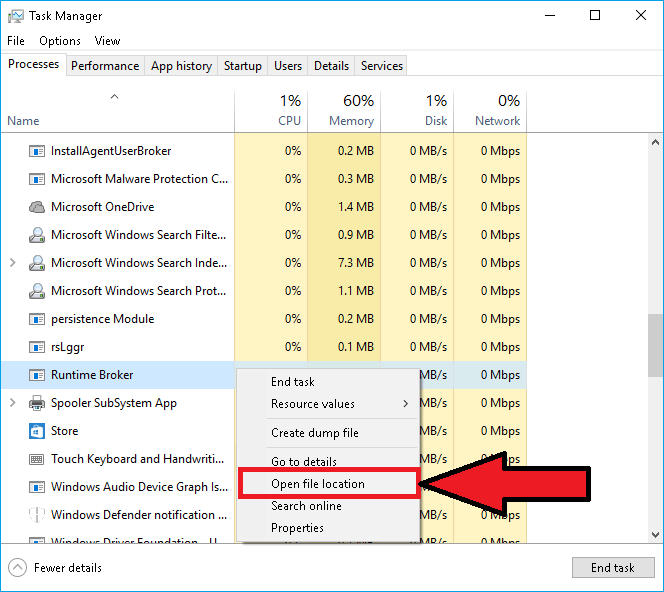
Task: Switch to the Performance tab
Action: tap(105, 66)
